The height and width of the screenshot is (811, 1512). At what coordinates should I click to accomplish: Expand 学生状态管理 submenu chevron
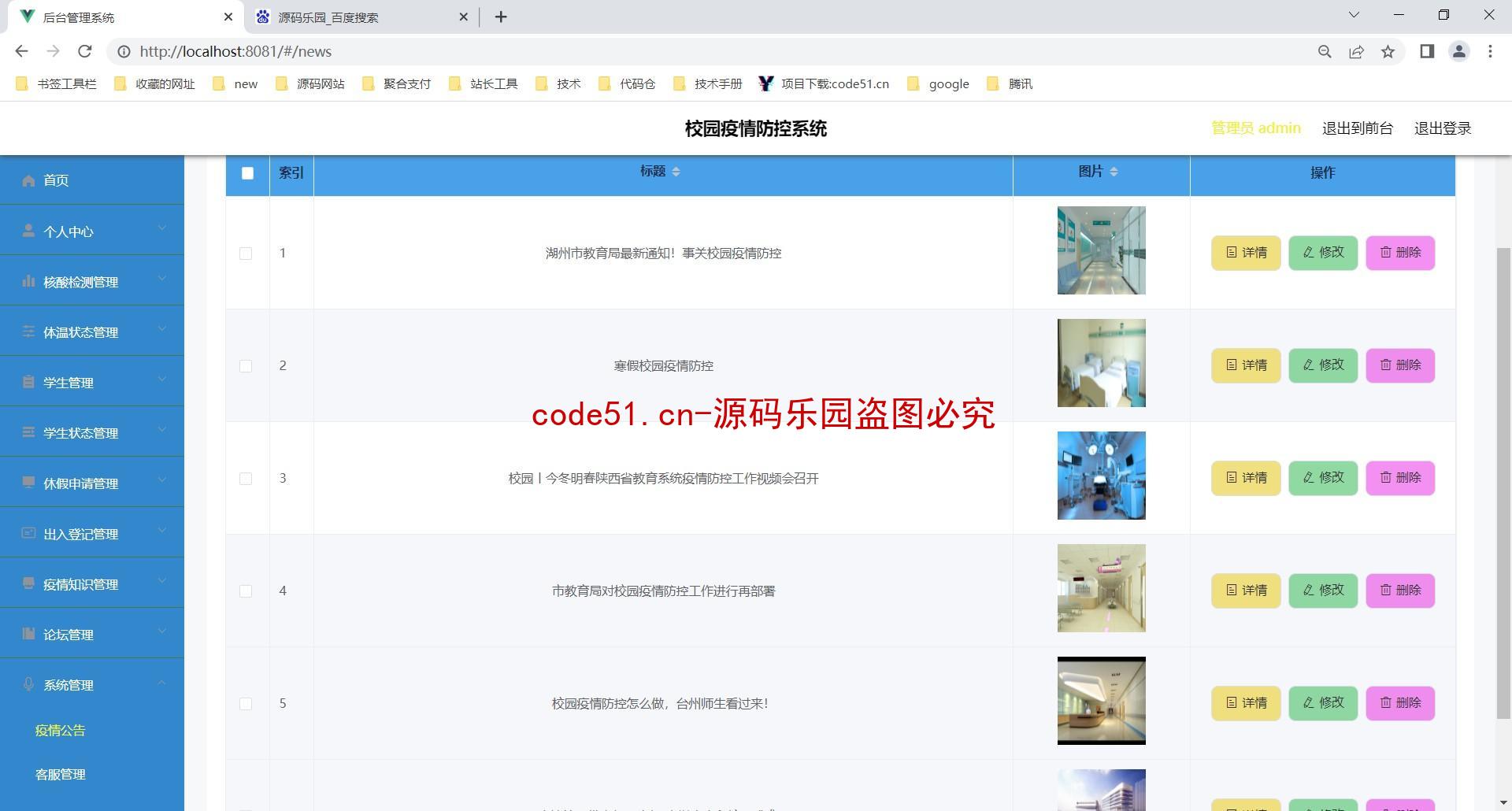tap(162, 430)
